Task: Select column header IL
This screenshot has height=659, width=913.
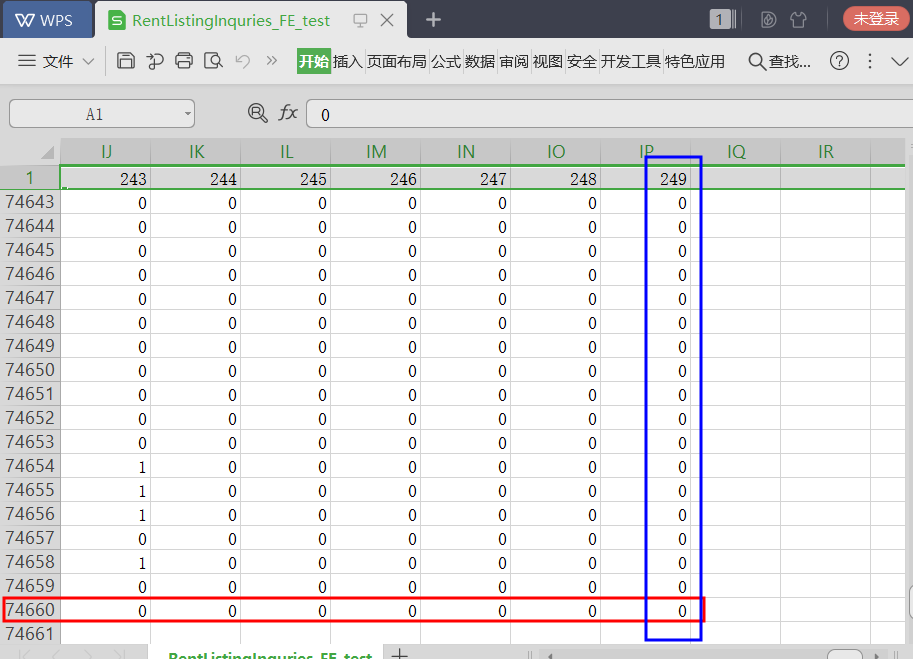Action: tap(285, 153)
